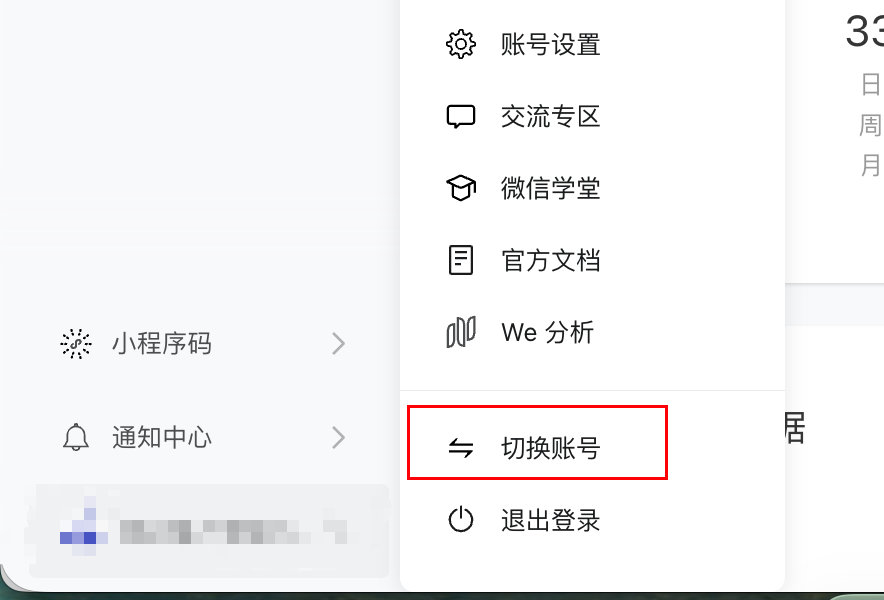
Task: Click the graduation cap icon for 微信学堂
Action: click(461, 188)
